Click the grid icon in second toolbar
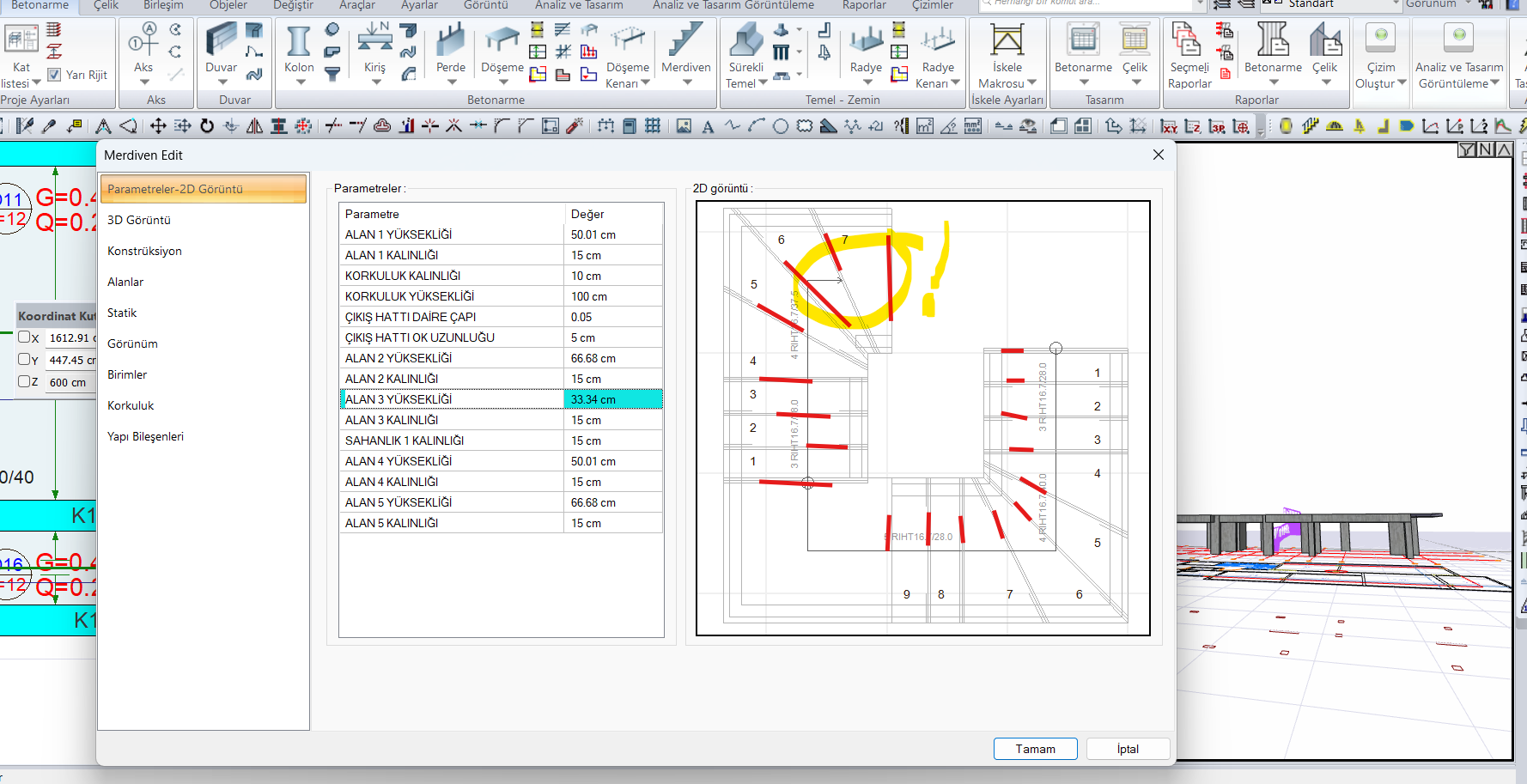Screen dimensions: 1527x784 [653, 126]
